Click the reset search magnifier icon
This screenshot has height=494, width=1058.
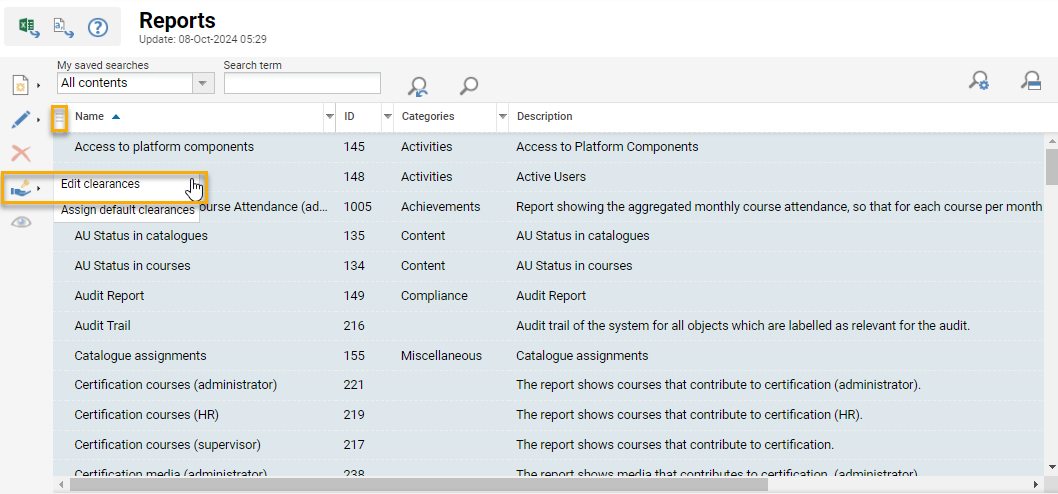pyautogui.click(x=418, y=86)
